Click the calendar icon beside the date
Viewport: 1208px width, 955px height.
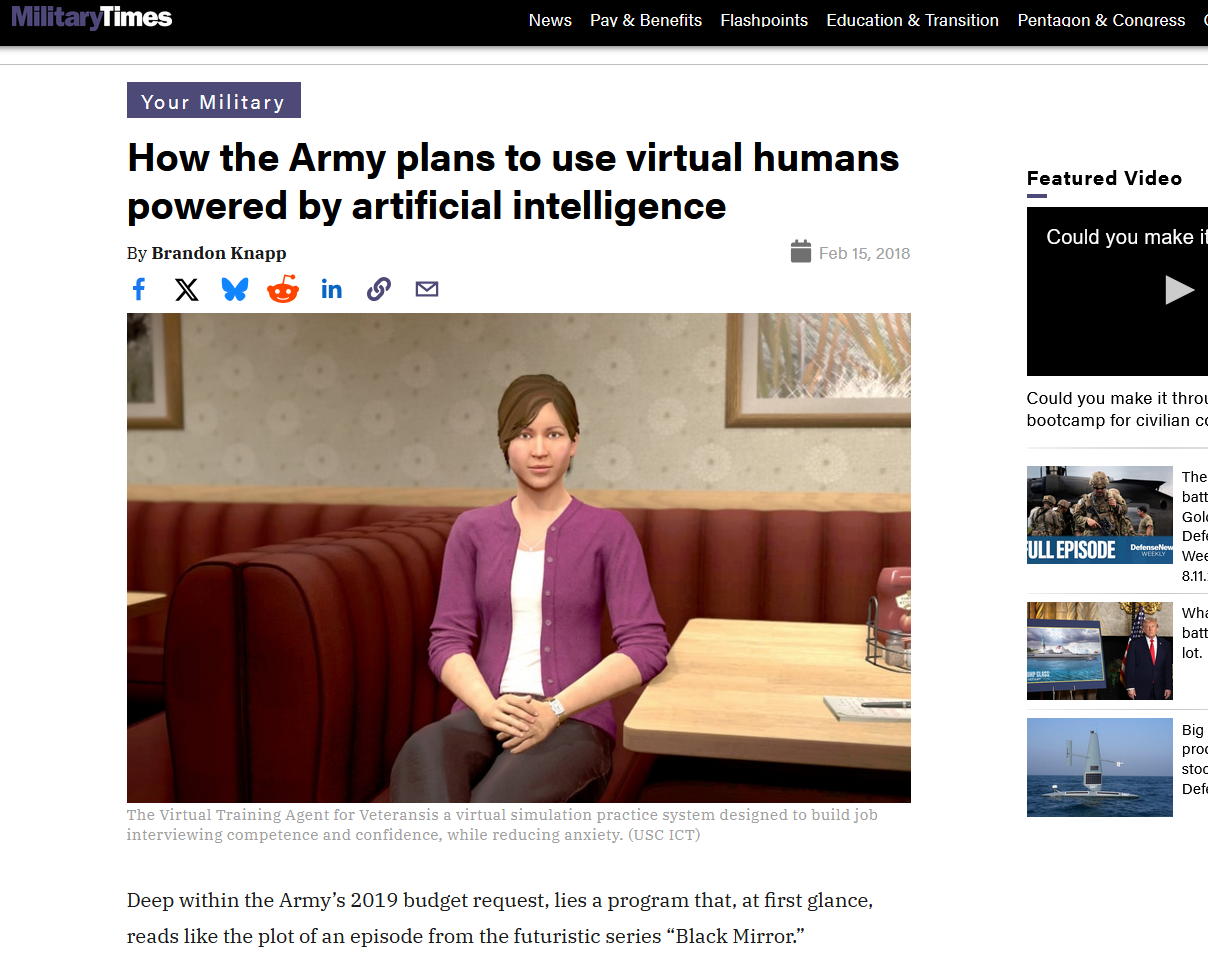(x=801, y=252)
